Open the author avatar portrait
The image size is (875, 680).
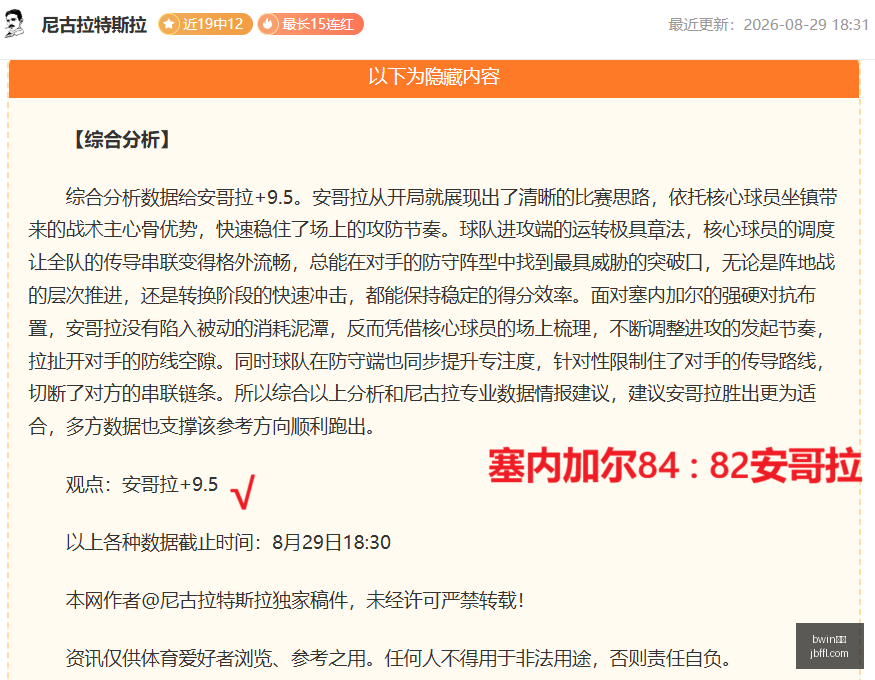pyautogui.click(x=14, y=24)
